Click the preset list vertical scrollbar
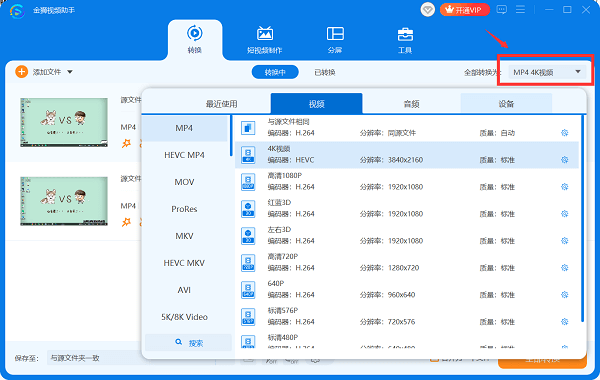 click(582, 219)
